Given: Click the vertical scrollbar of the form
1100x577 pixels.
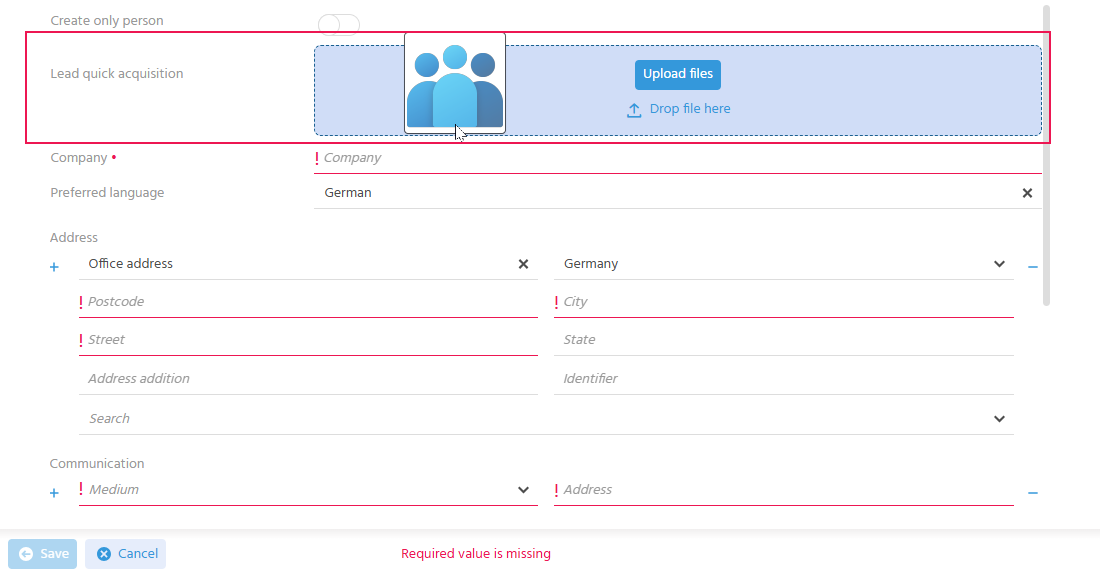Looking at the screenshot, I should 1046,154.
